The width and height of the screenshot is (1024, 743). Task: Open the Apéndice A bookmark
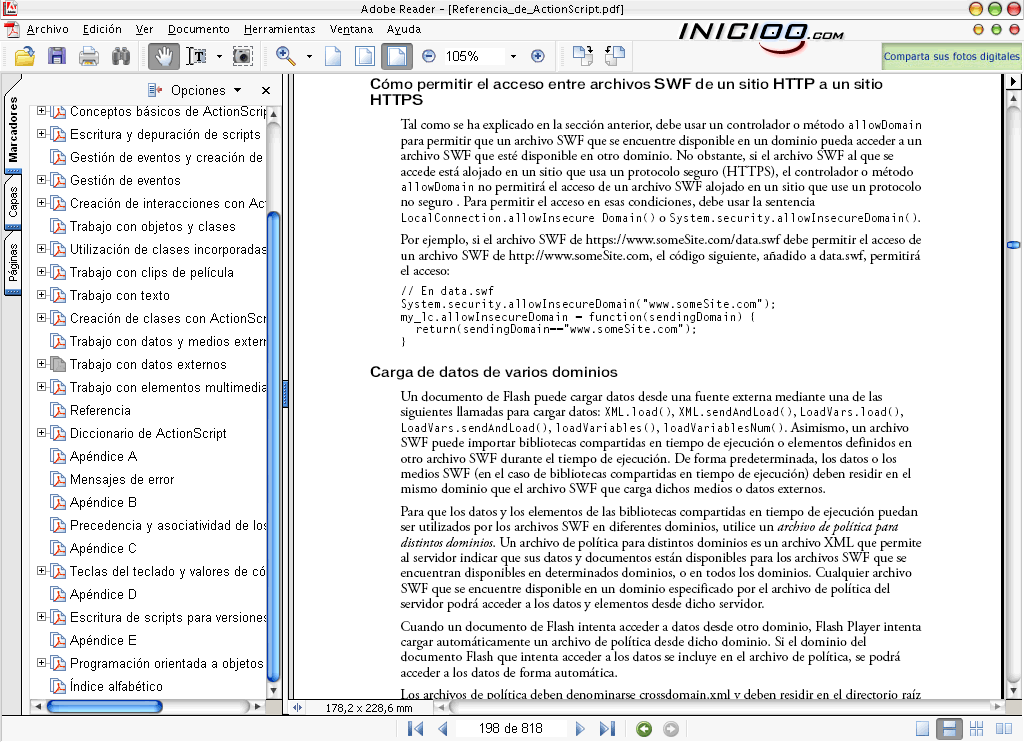coord(103,456)
